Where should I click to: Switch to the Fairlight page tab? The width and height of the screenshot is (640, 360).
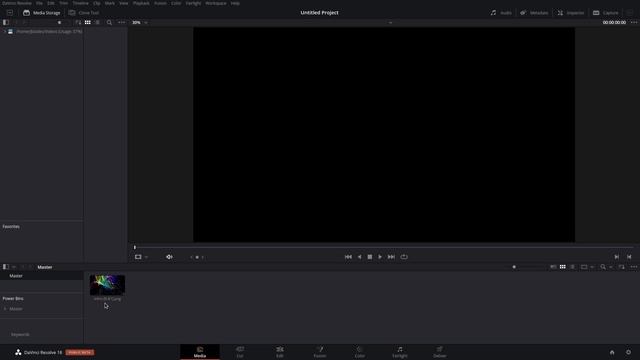(400, 352)
